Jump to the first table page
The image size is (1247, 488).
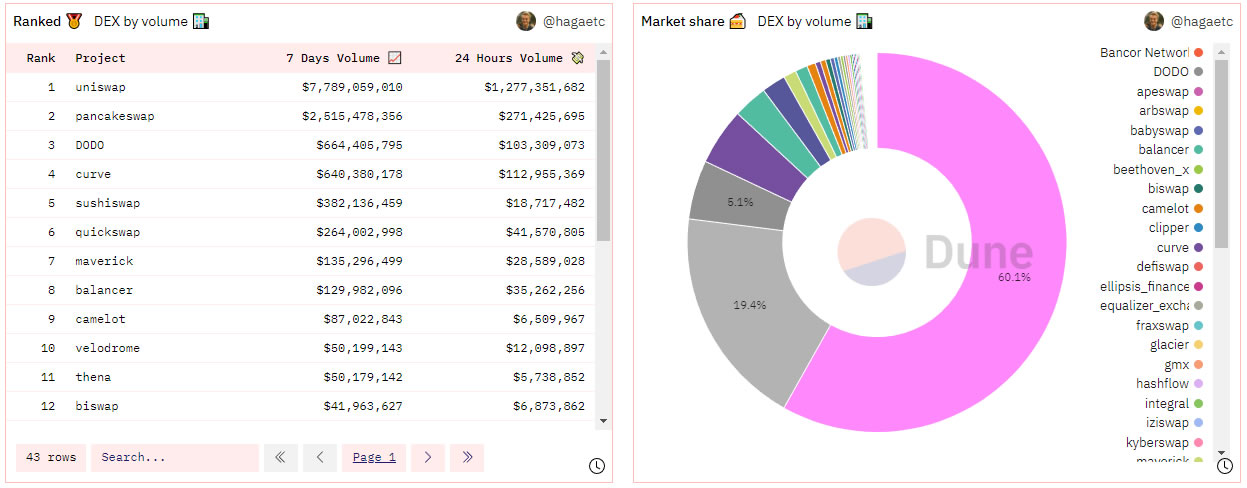[x=280, y=458]
